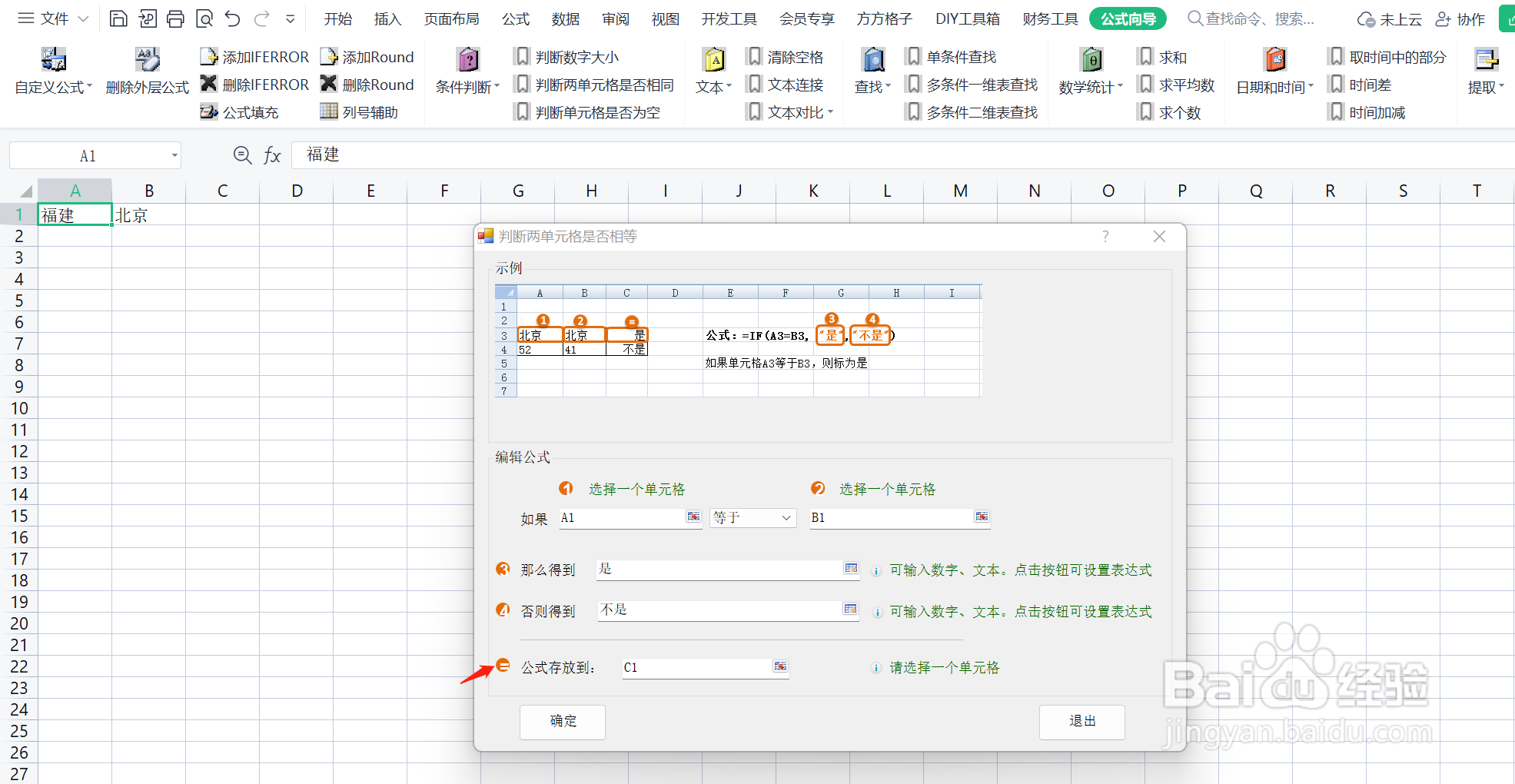Click 判断两单元格是否相同
Viewport: 1515px width, 784px height.
pyautogui.click(x=595, y=85)
